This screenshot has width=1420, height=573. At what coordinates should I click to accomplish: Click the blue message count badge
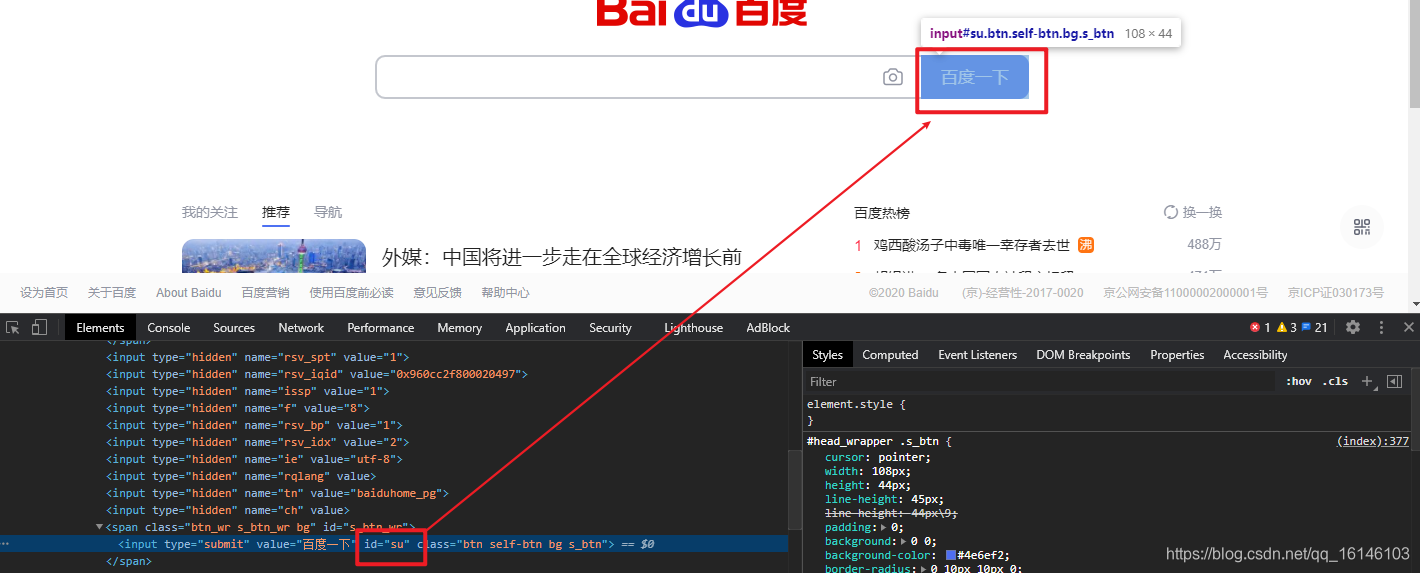click(x=1314, y=327)
